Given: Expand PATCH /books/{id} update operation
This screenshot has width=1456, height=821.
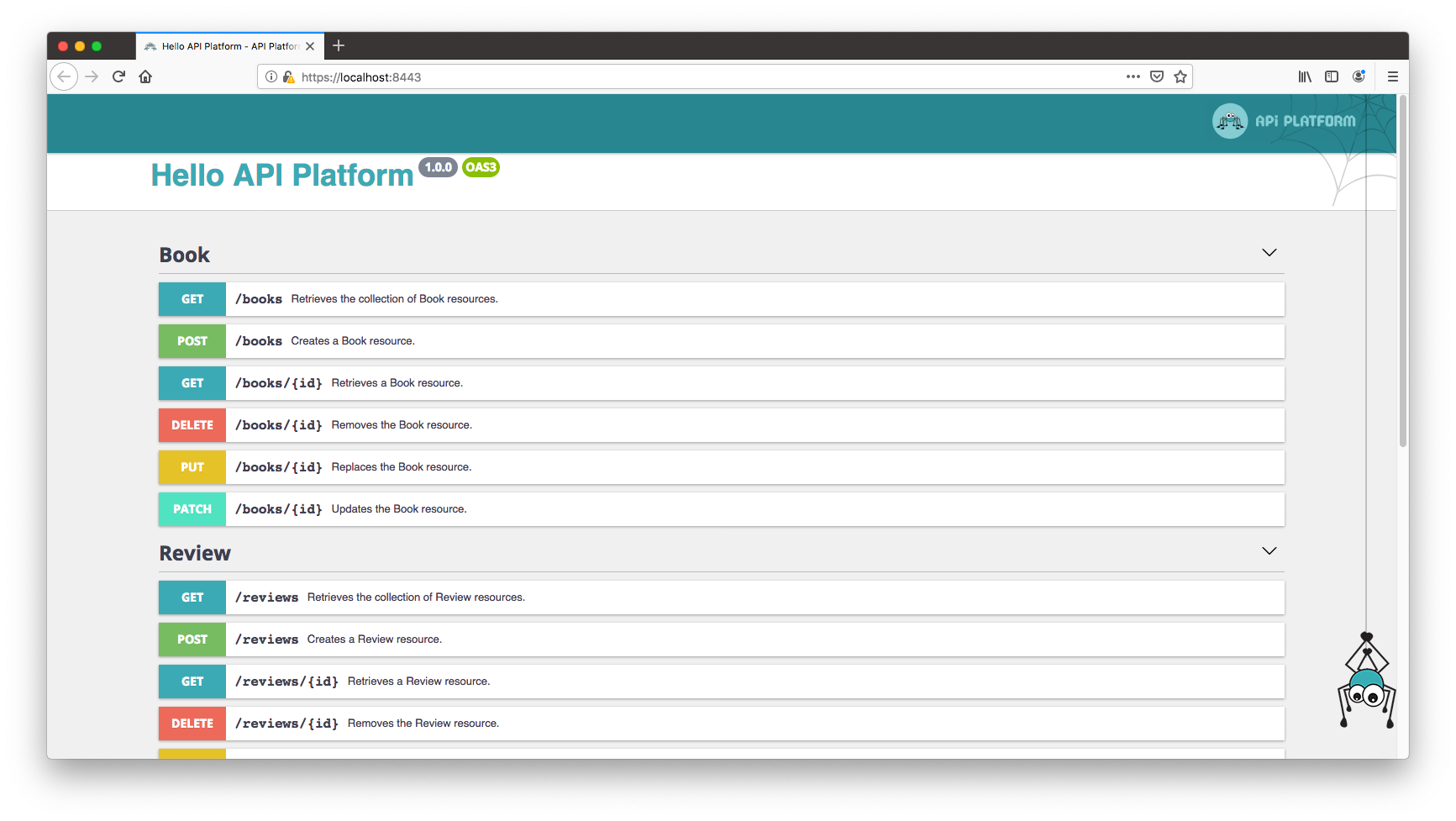Looking at the screenshot, I should [x=721, y=509].
